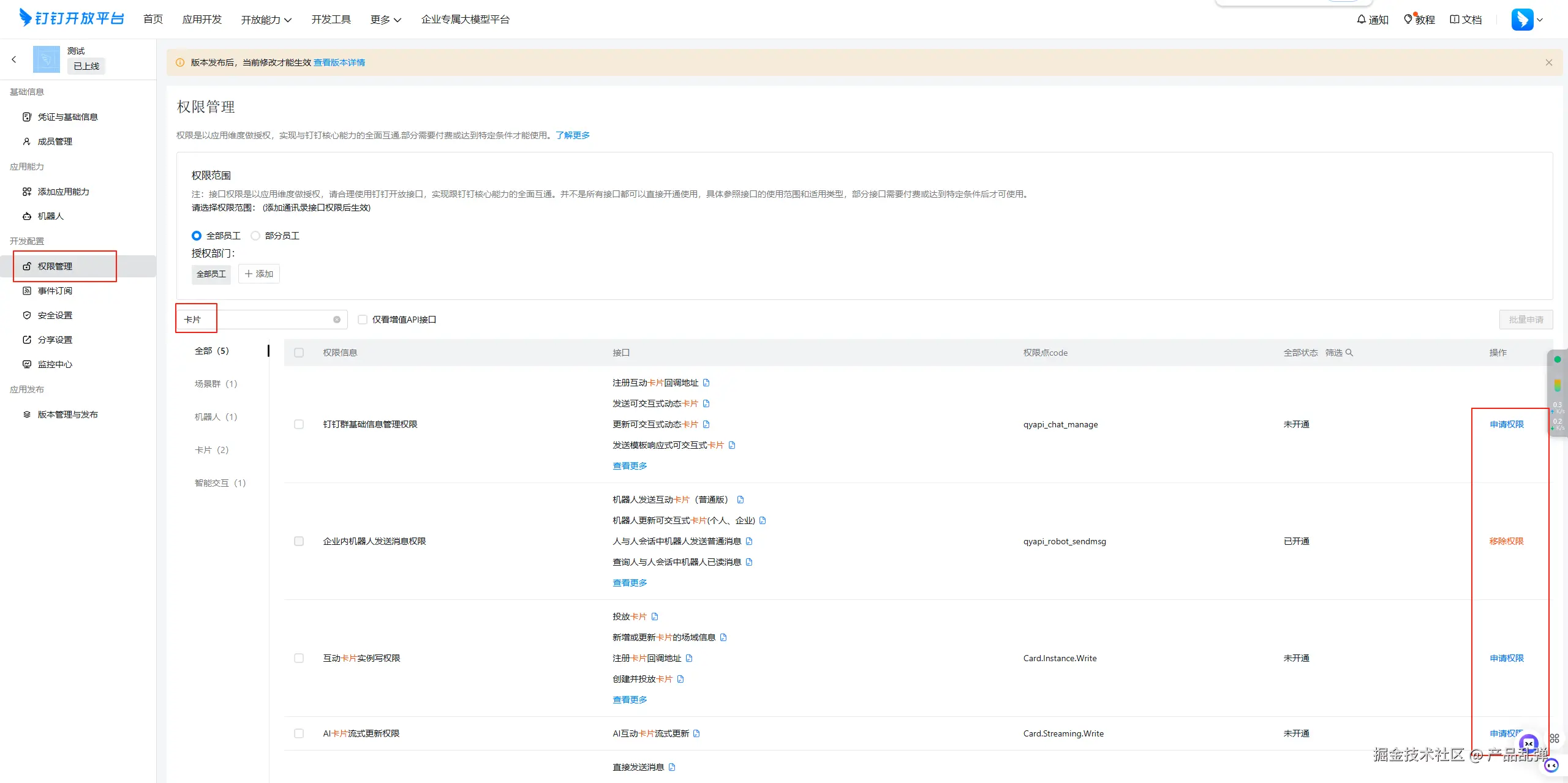Click 查看版本详情 link in the banner

pyautogui.click(x=339, y=62)
